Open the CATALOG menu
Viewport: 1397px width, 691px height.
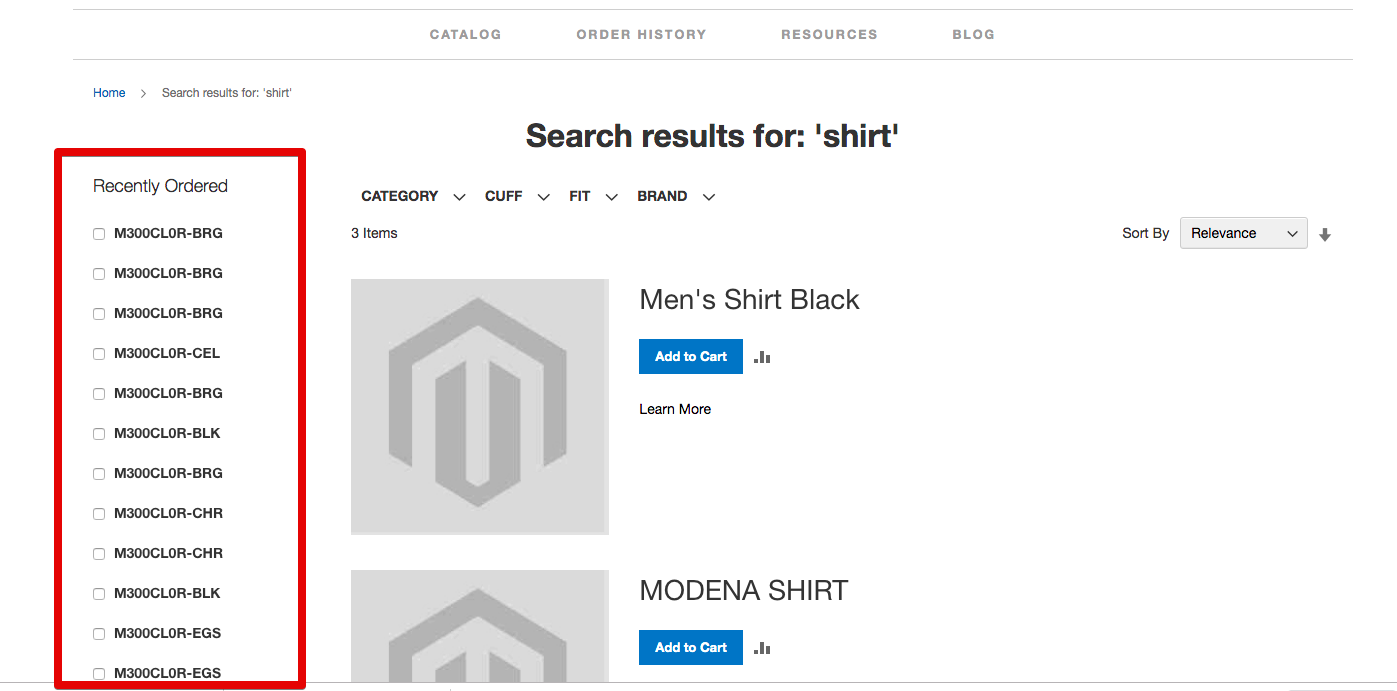click(x=465, y=34)
